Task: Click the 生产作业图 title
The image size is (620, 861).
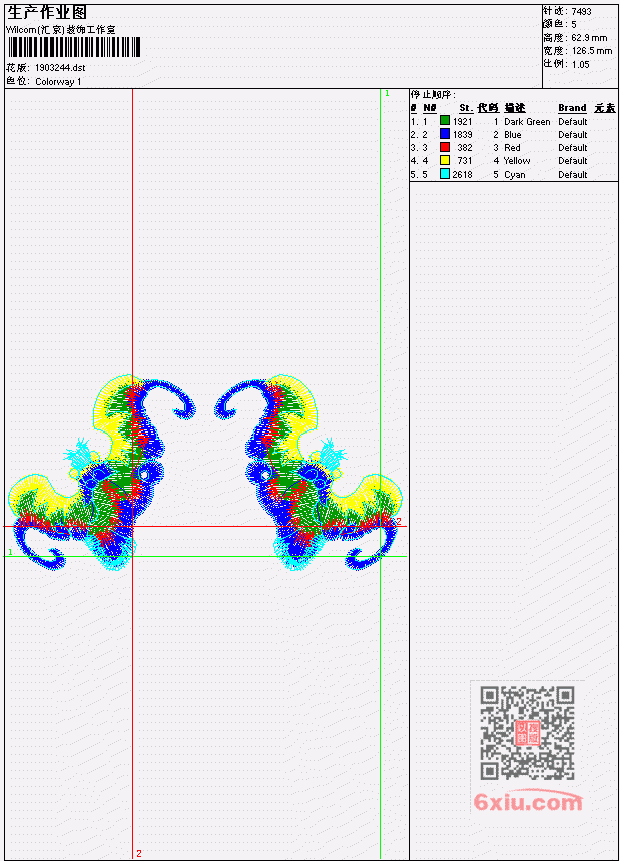Action: point(47,13)
